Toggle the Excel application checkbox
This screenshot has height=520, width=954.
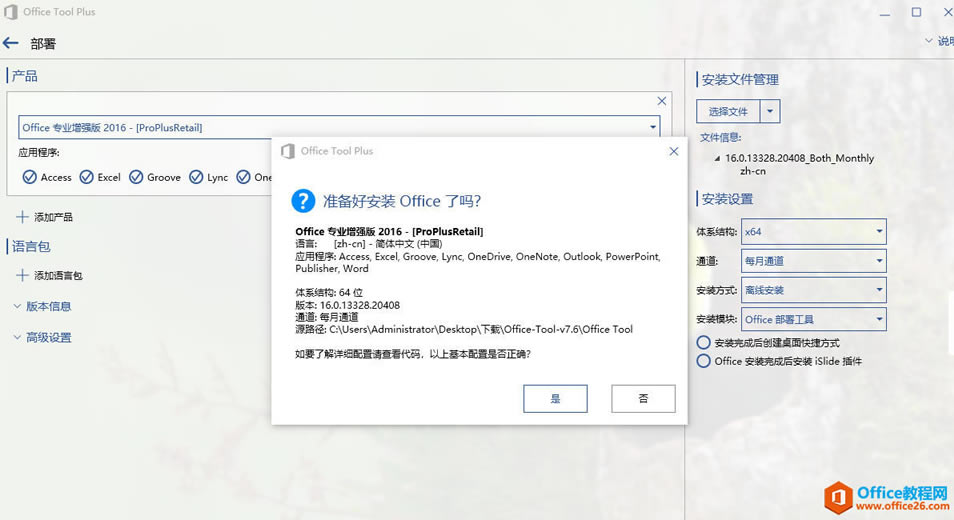86,177
